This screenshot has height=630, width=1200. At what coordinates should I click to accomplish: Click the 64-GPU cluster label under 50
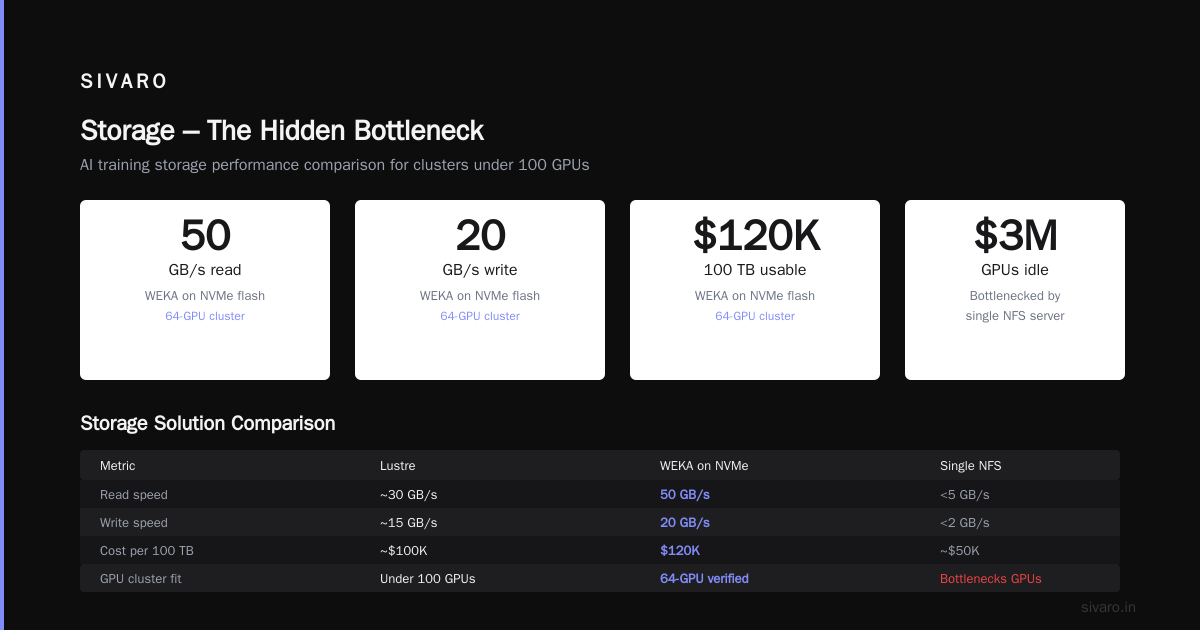click(205, 316)
